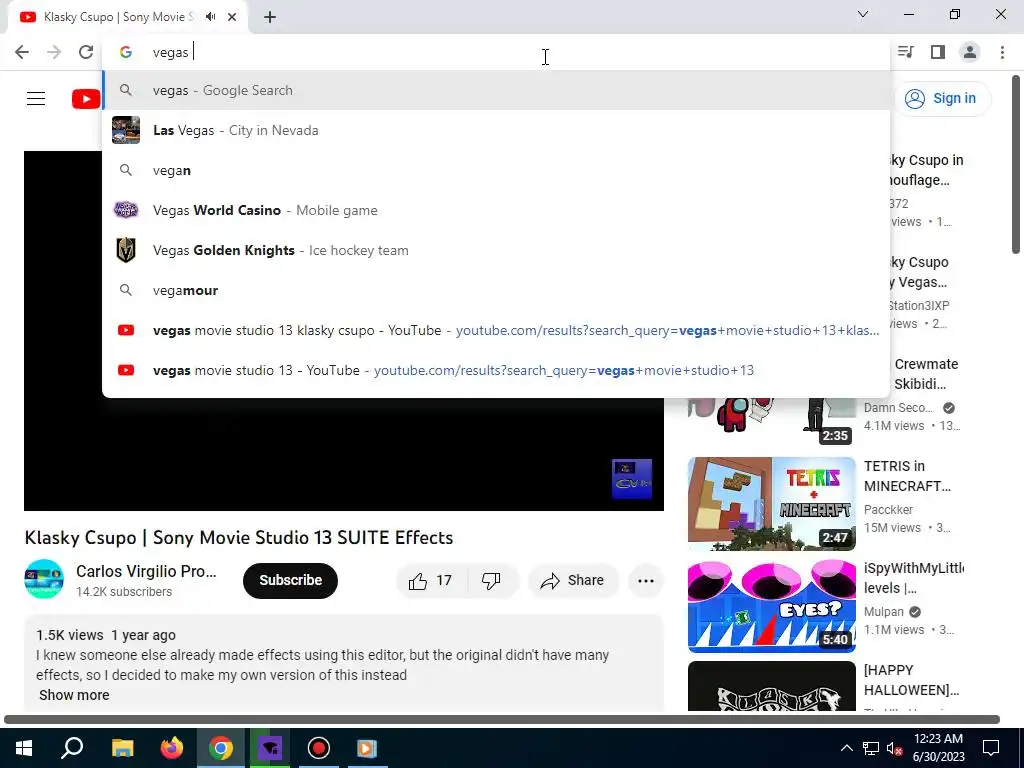
Task: Open TETRIS in MINECRAFT thumbnail
Action: [771, 504]
